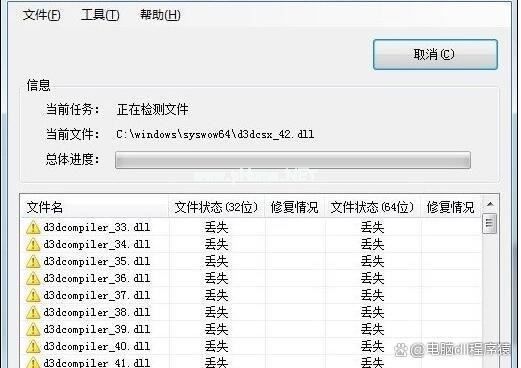
Task: Click warning icon beside d3dcompiler_39.dll
Action: [x=33, y=330]
